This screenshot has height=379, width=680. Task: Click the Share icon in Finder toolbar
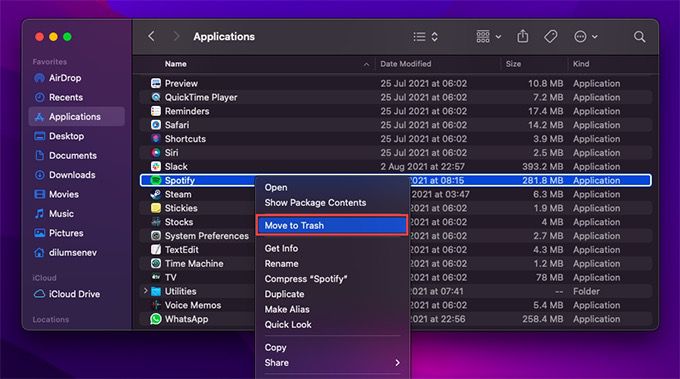pos(523,36)
